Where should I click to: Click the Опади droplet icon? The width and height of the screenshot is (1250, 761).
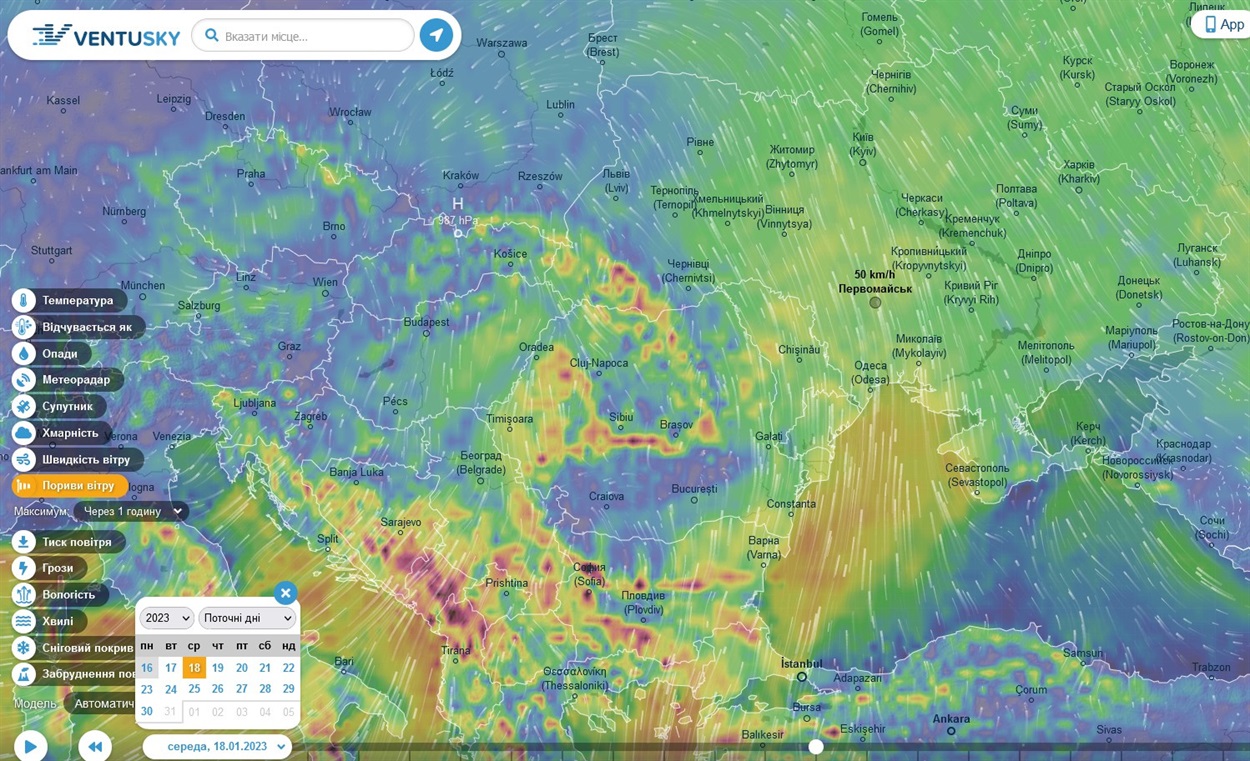point(24,353)
